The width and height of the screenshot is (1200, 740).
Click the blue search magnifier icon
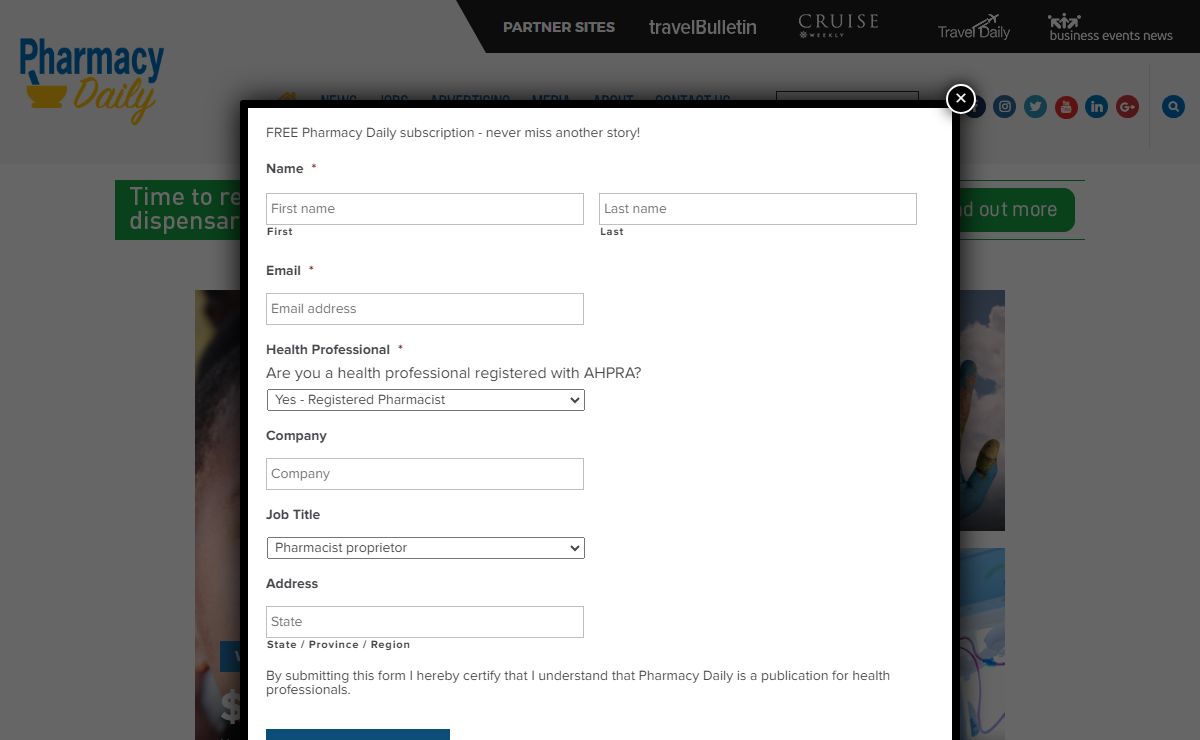point(1173,107)
